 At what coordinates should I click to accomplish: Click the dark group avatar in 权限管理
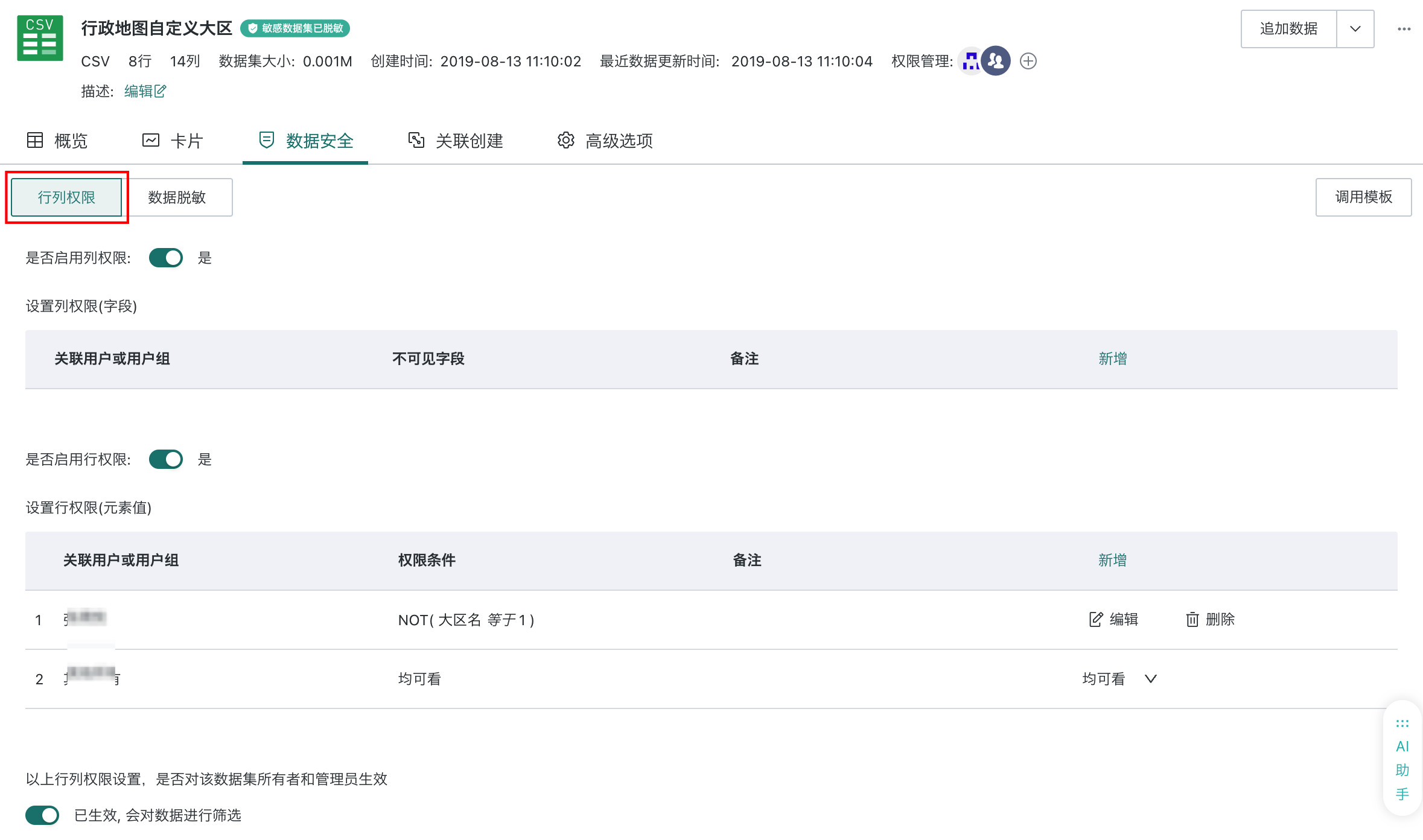coord(996,61)
